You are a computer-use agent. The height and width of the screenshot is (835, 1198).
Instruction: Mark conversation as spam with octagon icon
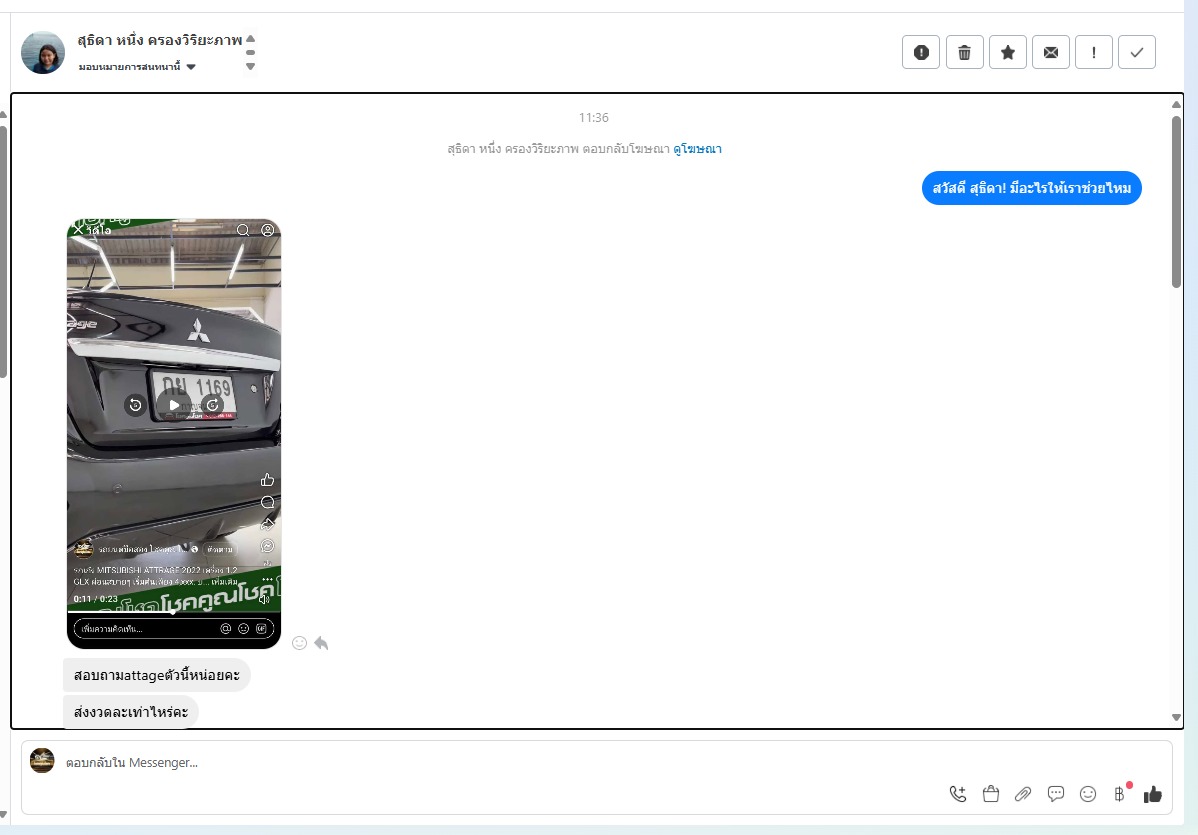point(920,53)
